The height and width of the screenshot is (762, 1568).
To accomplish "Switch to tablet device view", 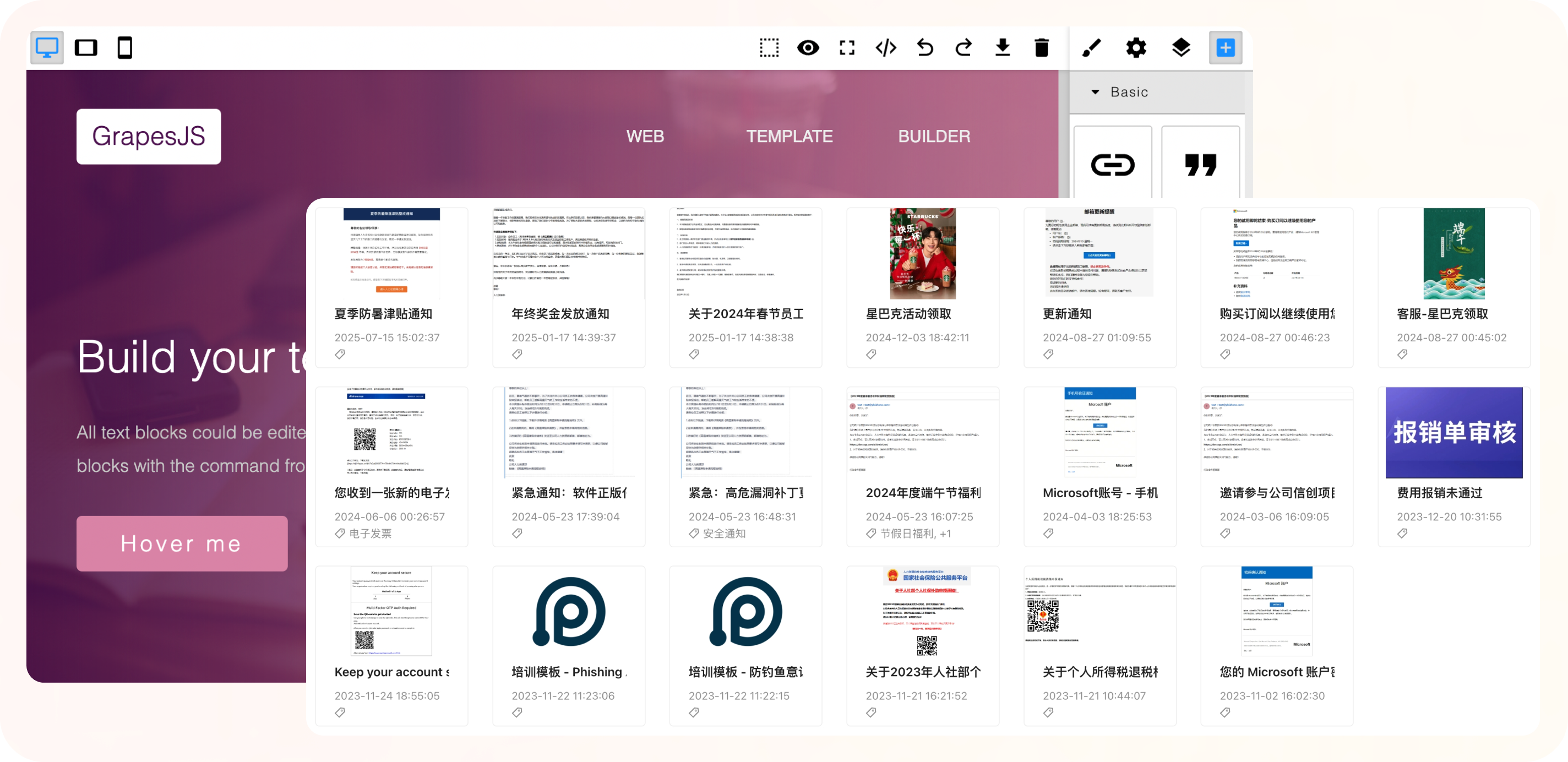I will (x=86, y=47).
